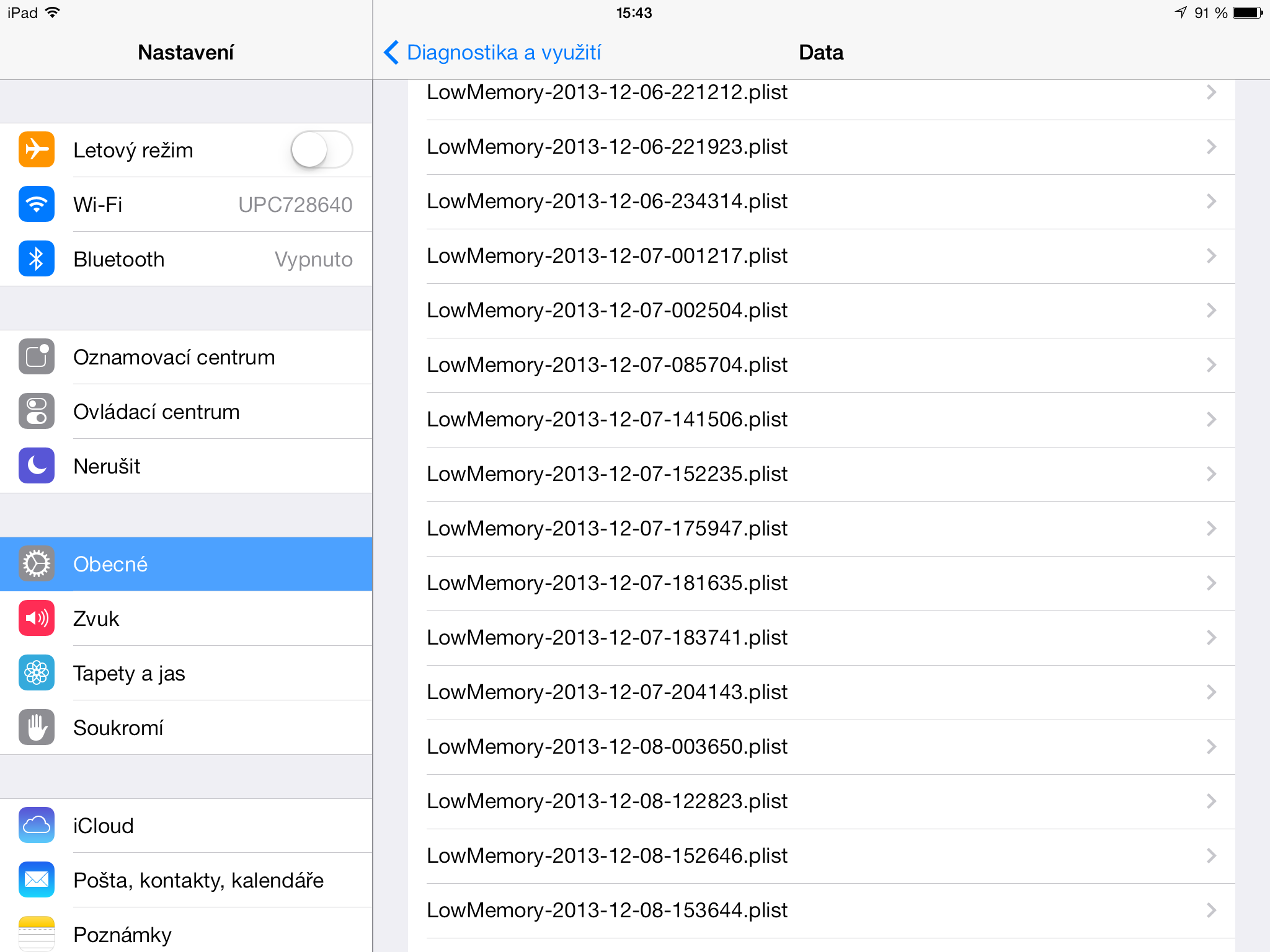This screenshot has width=1270, height=952.
Task: Open LowMemory-2013-12-07-204143.plist file
Action: coord(822,692)
